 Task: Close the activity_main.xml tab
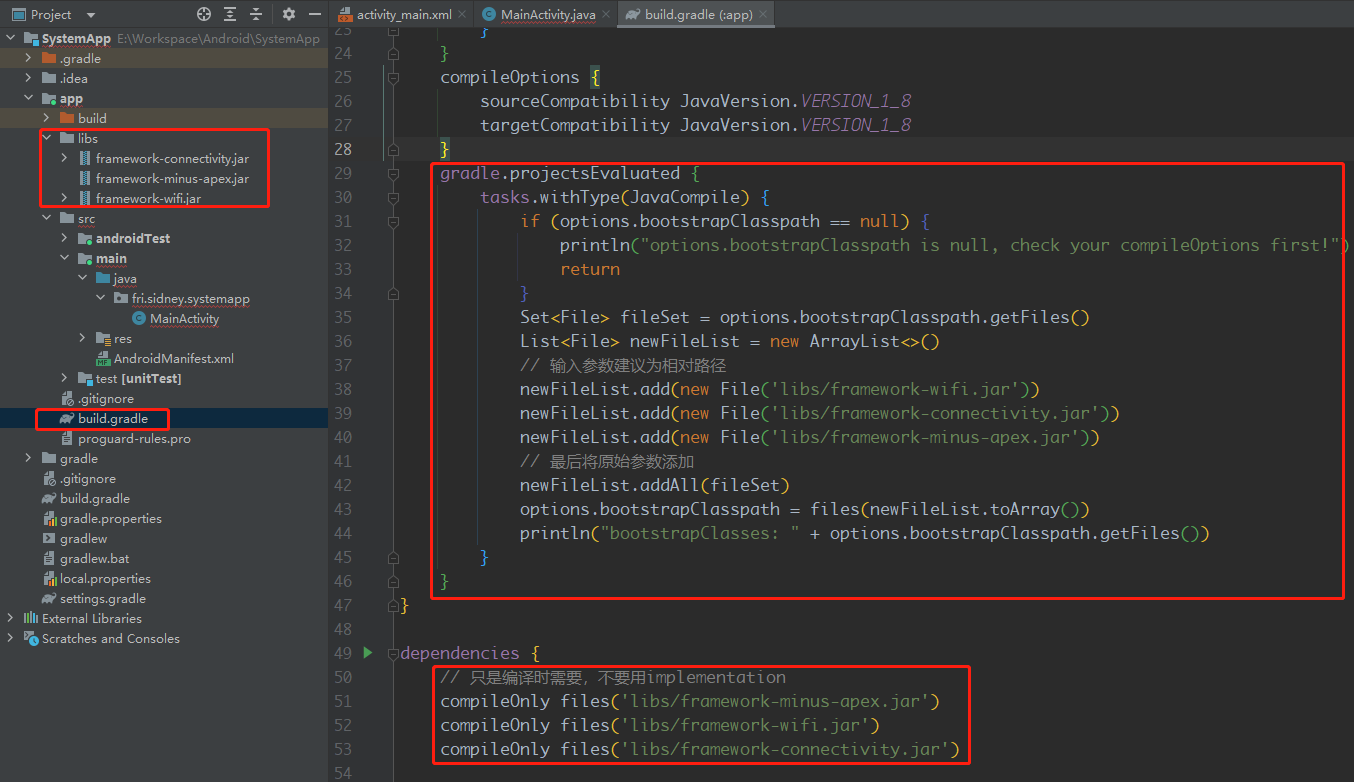point(463,15)
